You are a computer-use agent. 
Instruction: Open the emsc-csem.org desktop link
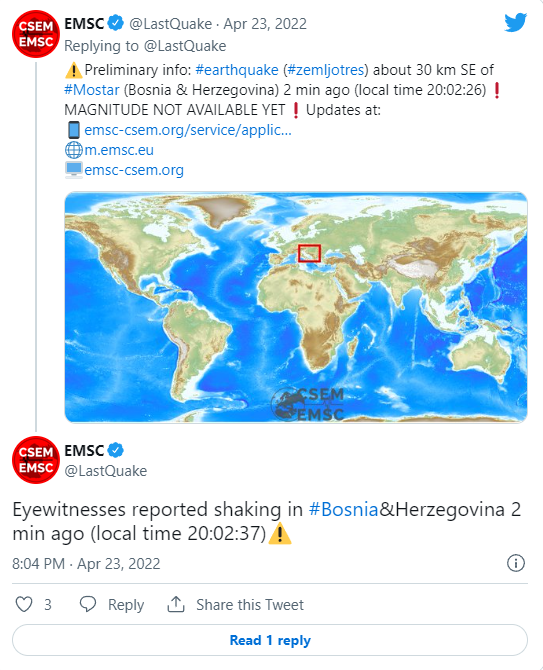coord(134,170)
